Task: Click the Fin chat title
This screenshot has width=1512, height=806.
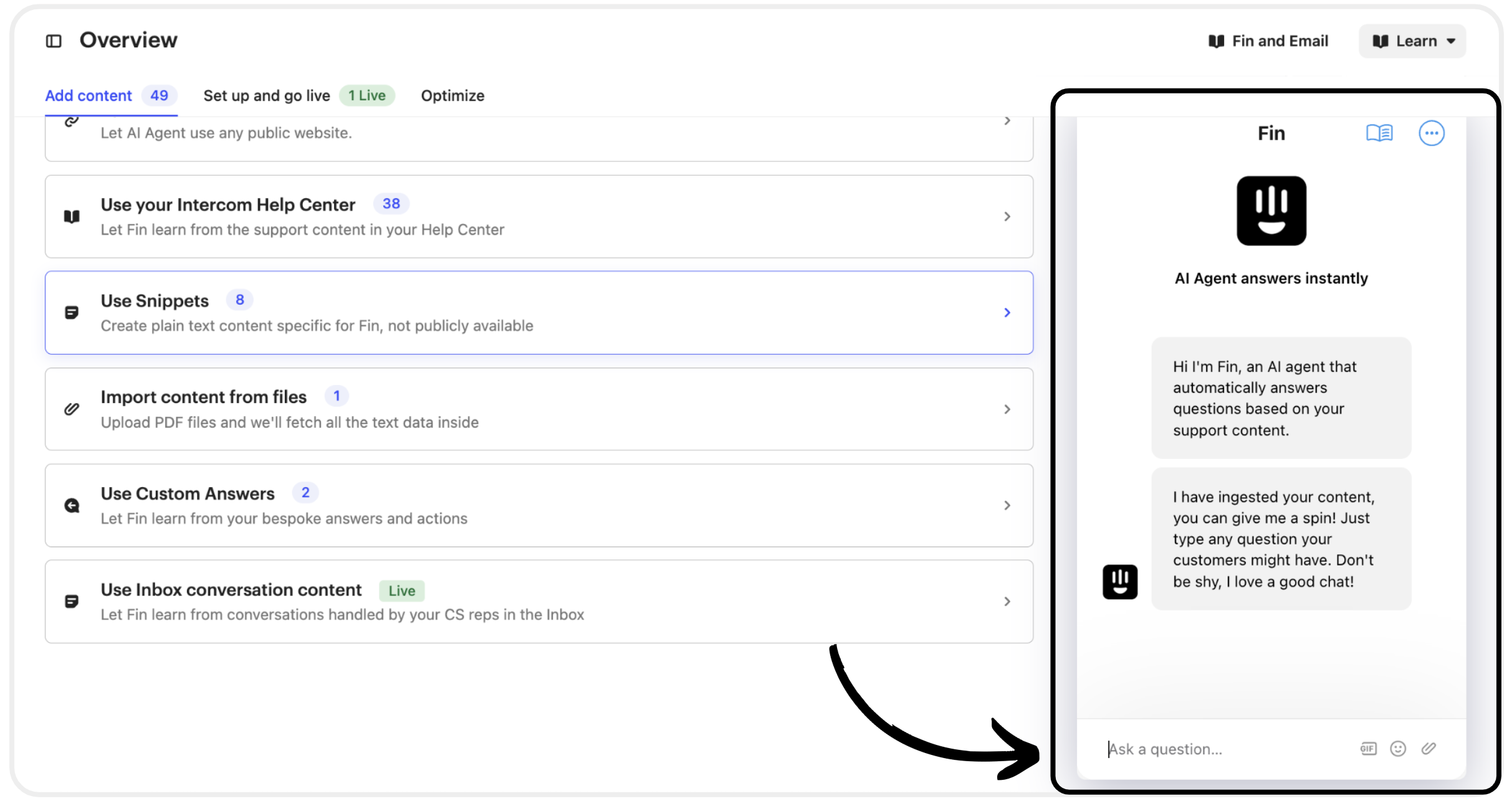Action: tap(1271, 133)
